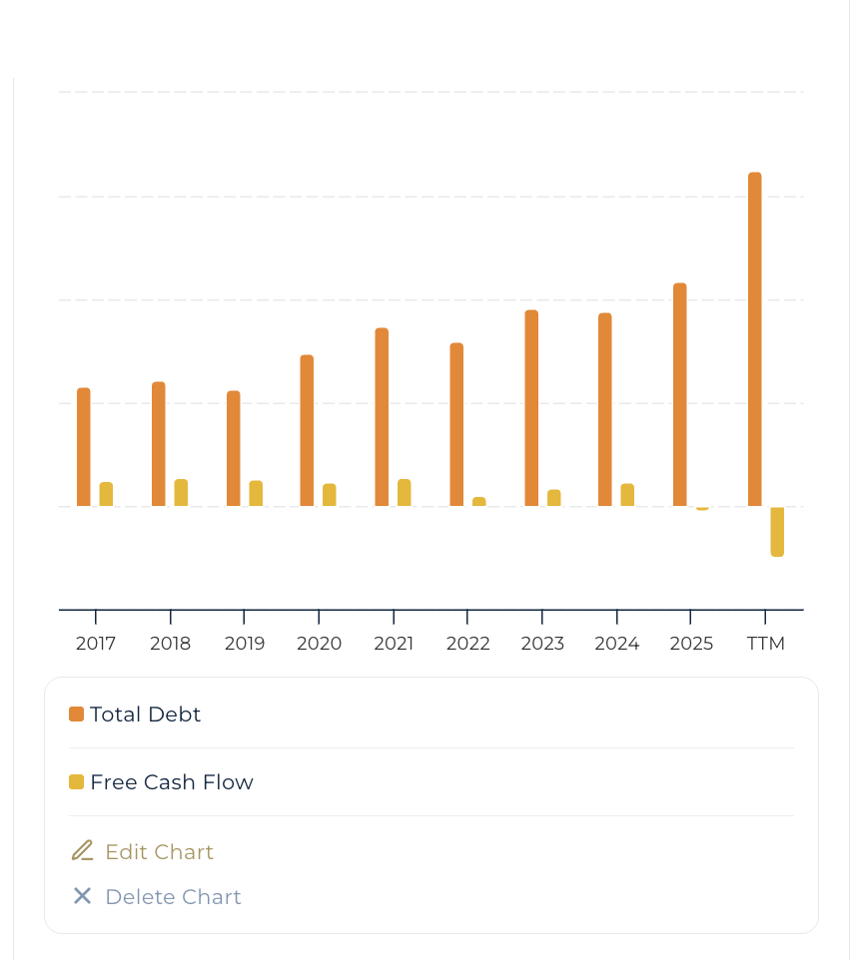The height and width of the screenshot is (960, 851).
Task: Select the TTM Total Debt bar
Action: 755,340
